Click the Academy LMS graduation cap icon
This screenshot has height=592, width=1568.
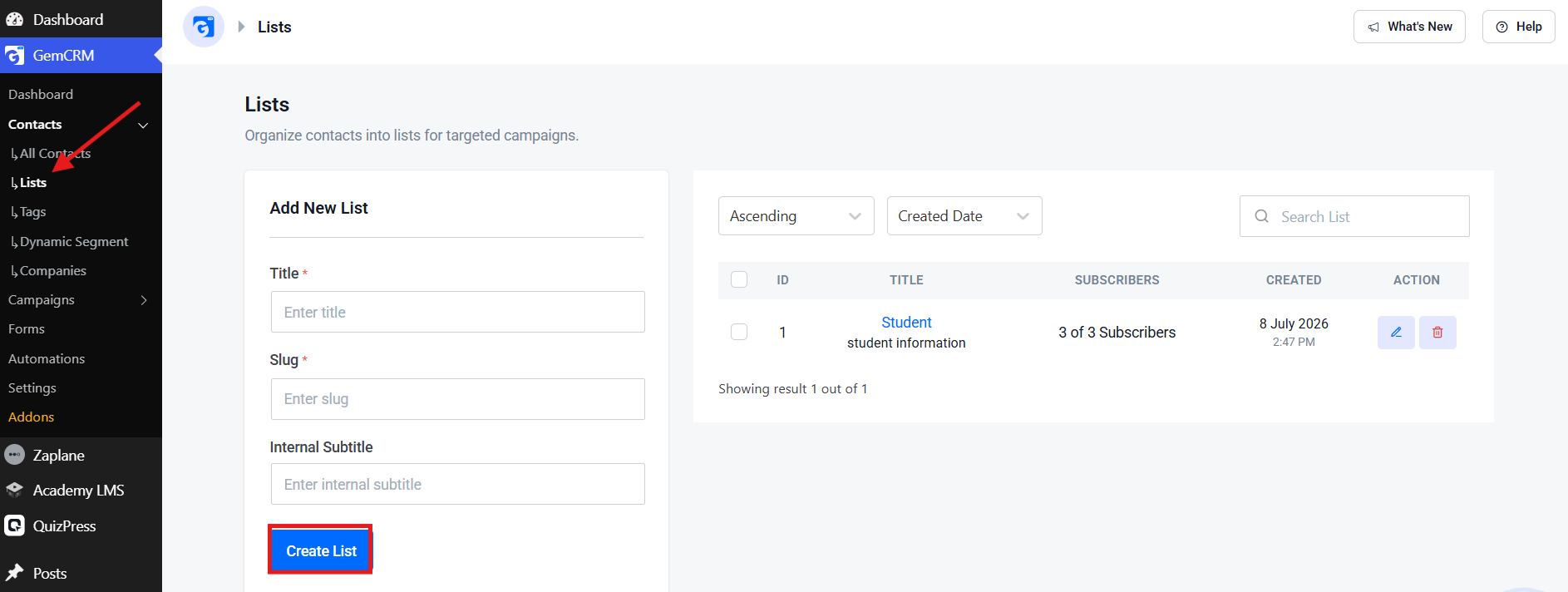click(x=15, y=490)
